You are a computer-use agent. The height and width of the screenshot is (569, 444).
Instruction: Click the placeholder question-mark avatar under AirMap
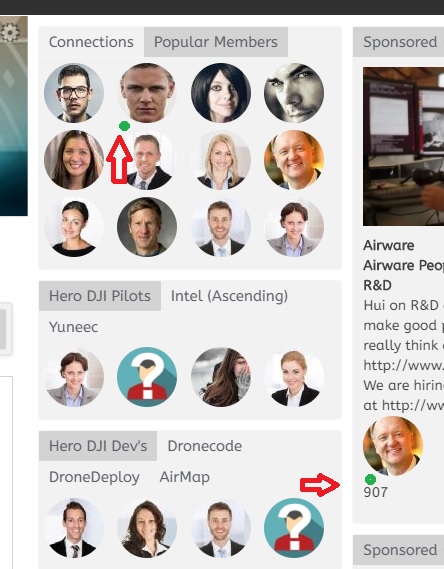click(294, 528)
